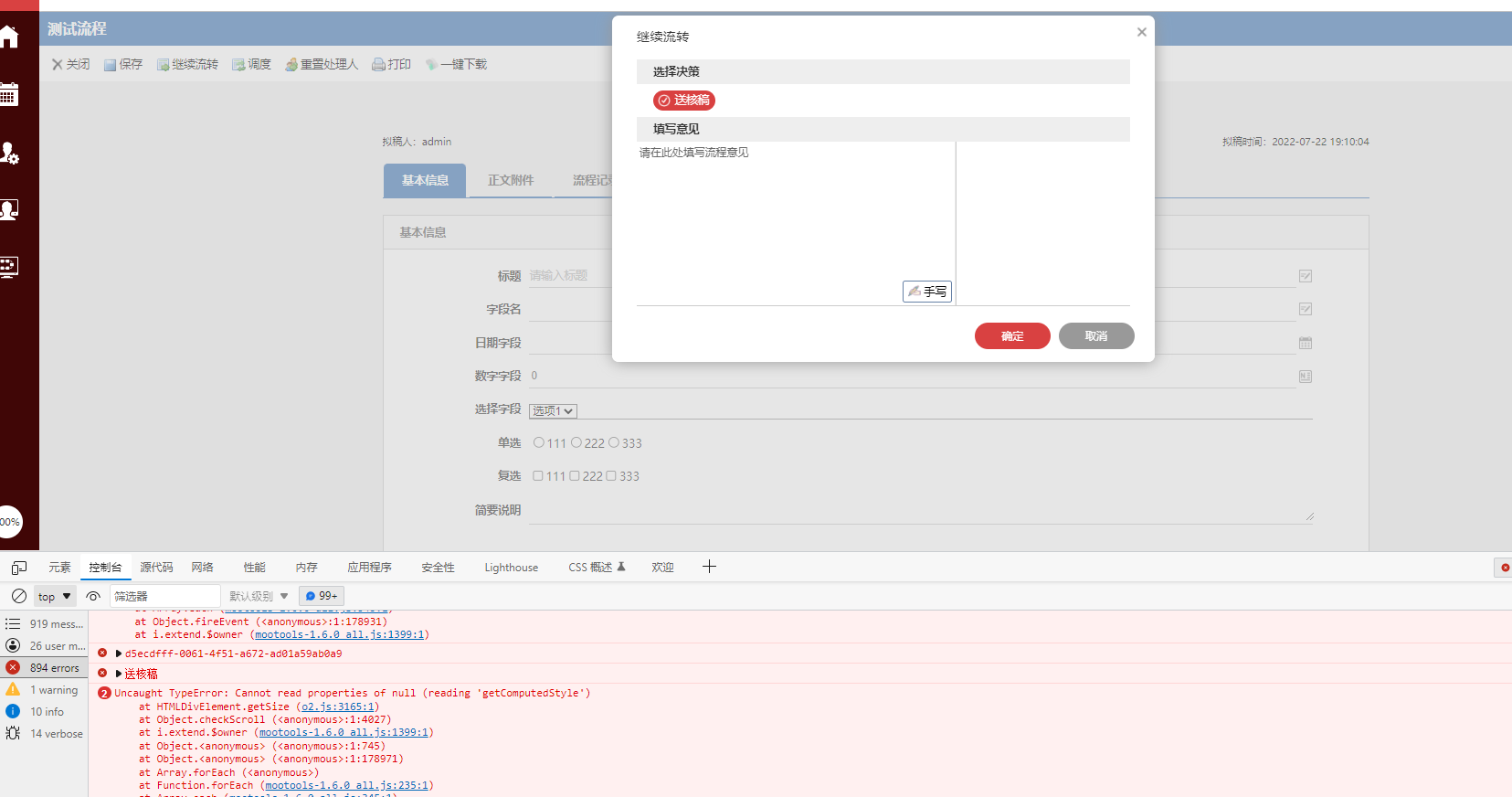Click the 调度 toolbar item
The image size is (1512, 797).
251,64
